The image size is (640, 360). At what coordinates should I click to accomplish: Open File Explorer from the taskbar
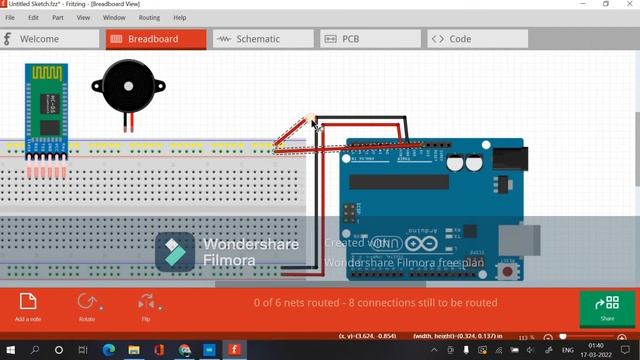pos(134,350)
